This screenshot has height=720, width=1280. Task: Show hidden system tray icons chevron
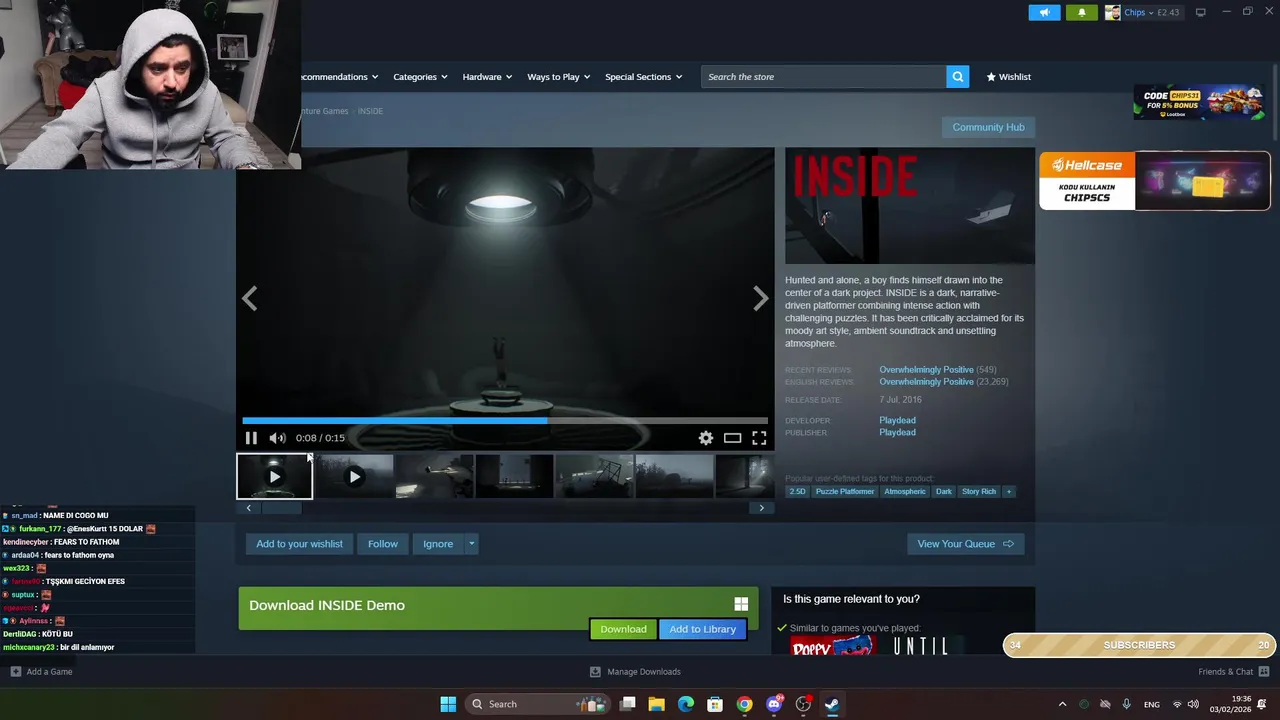click(1062, 704)
